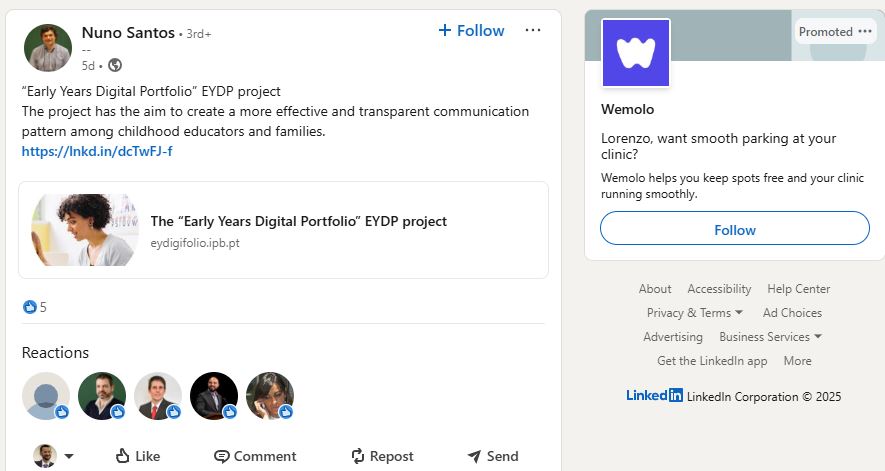The height and width of the screenshot is (471, 885).
Task: Click the Like thumbs-up icon
Action: pos(123,456)
